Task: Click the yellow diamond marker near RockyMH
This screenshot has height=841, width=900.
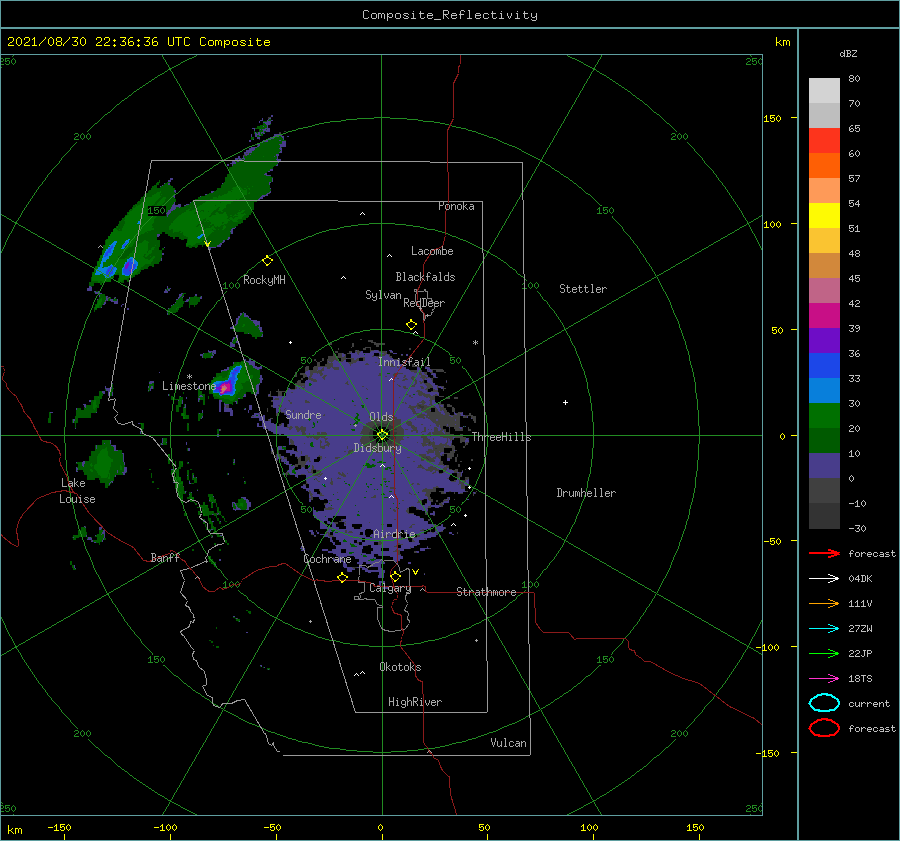Action: pos(267,261)
